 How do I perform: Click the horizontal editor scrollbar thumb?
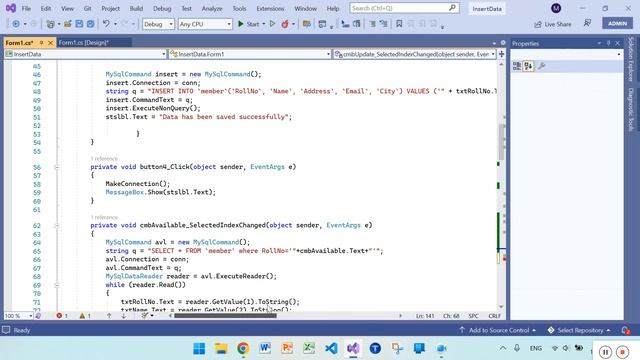click(x=225, y=316)
